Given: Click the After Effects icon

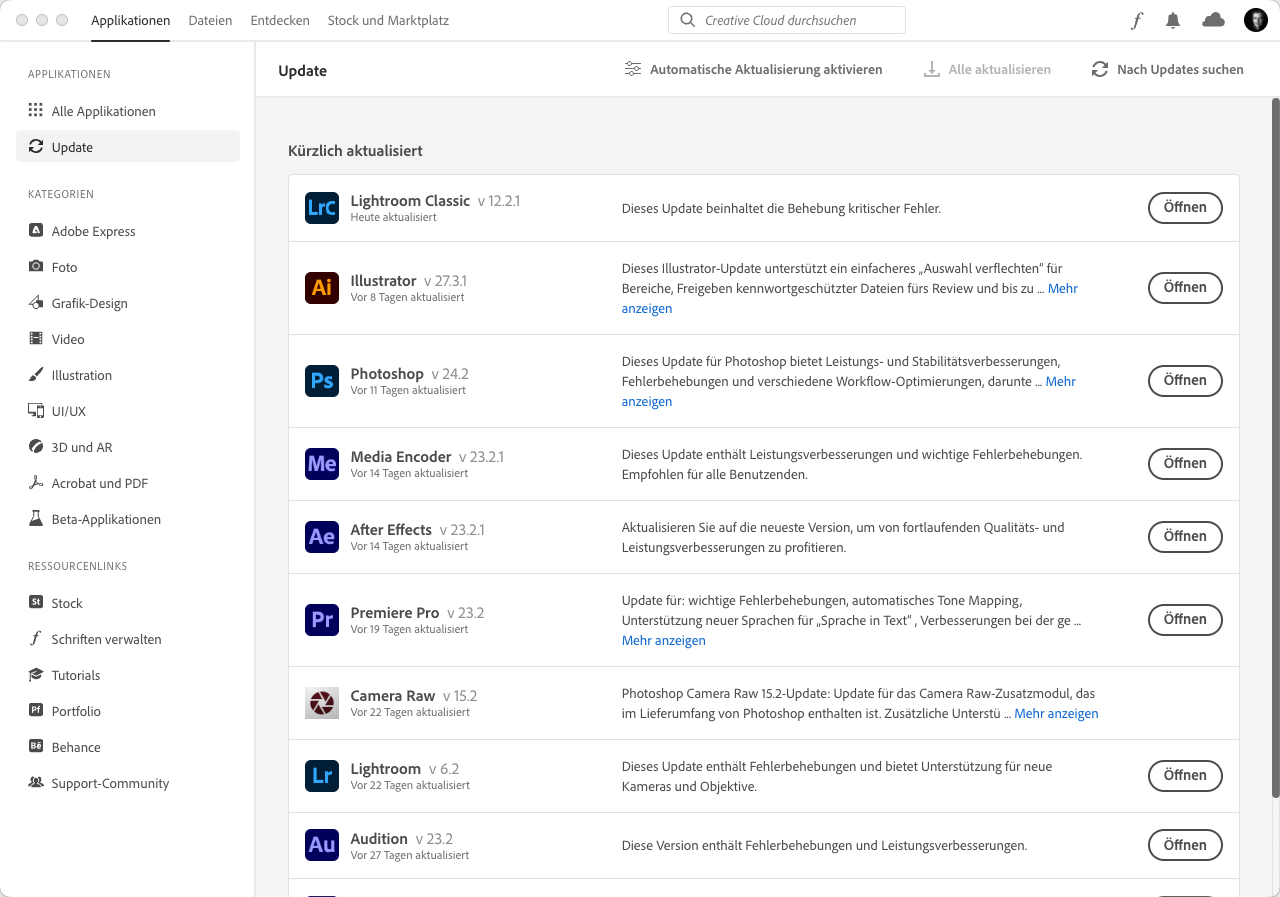Looking at the screenshot, I should point(321,536).
